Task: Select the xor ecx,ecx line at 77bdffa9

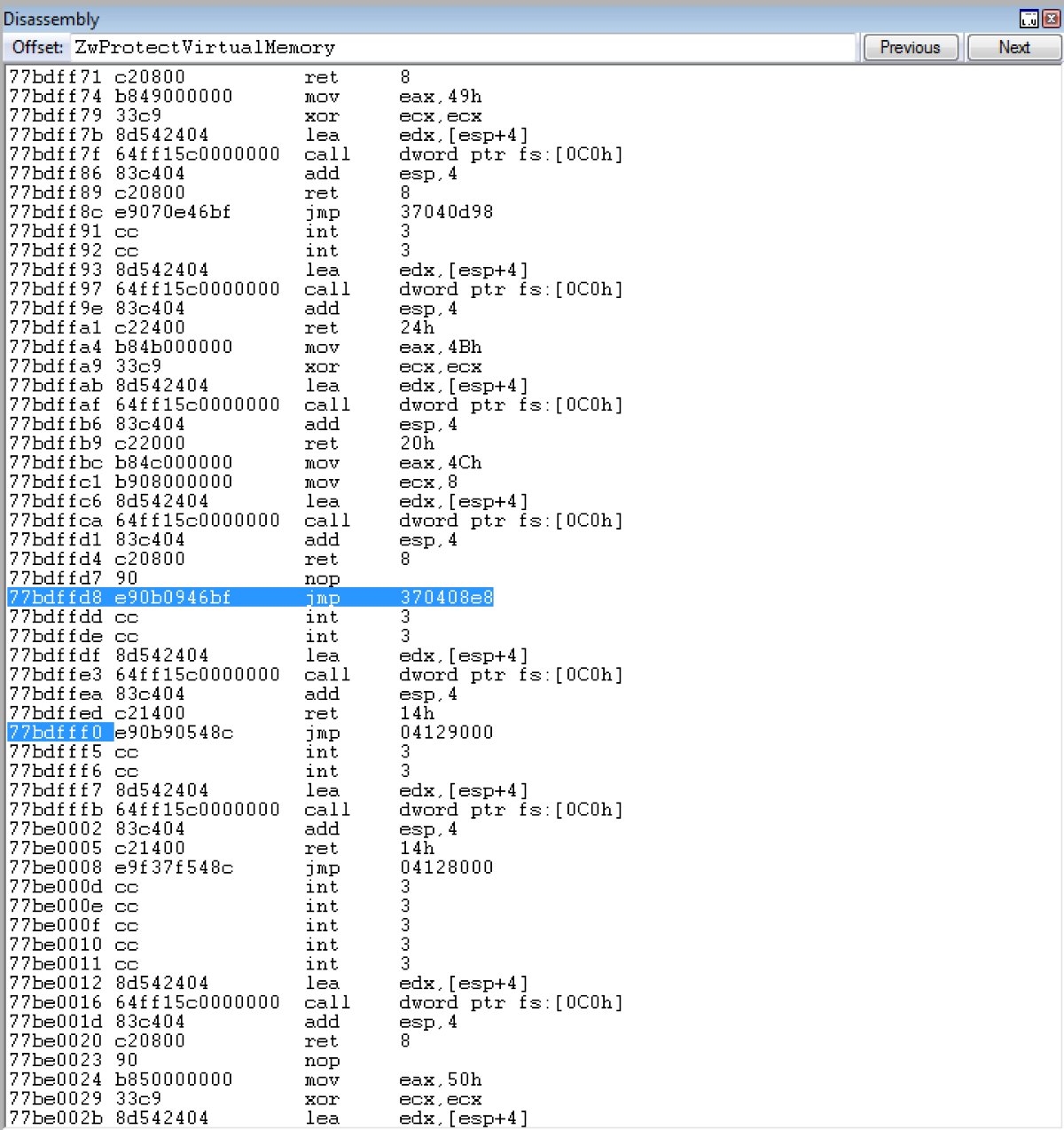Action: (x=246, y=366)
